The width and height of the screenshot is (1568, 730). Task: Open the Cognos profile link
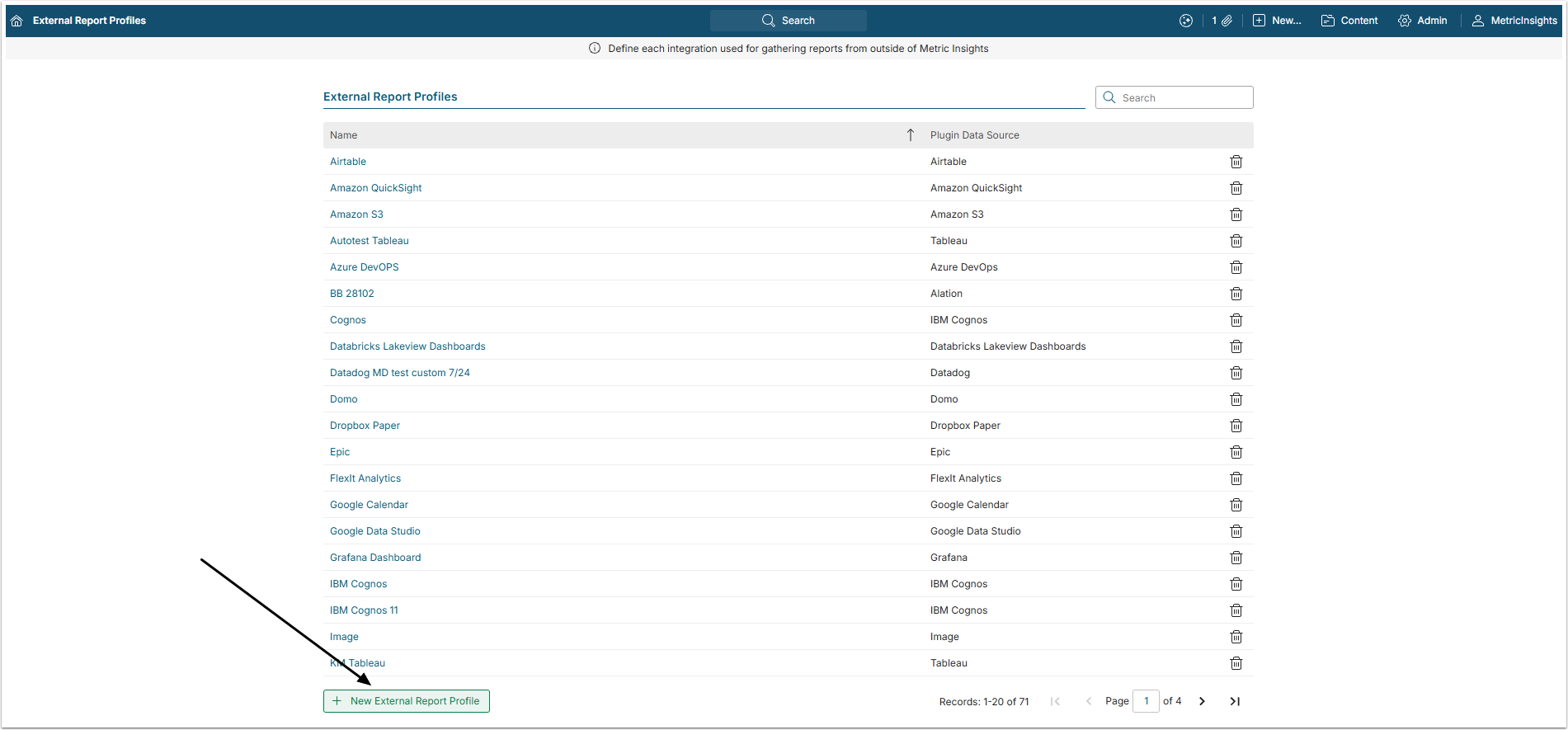click(x=348, y=320)
